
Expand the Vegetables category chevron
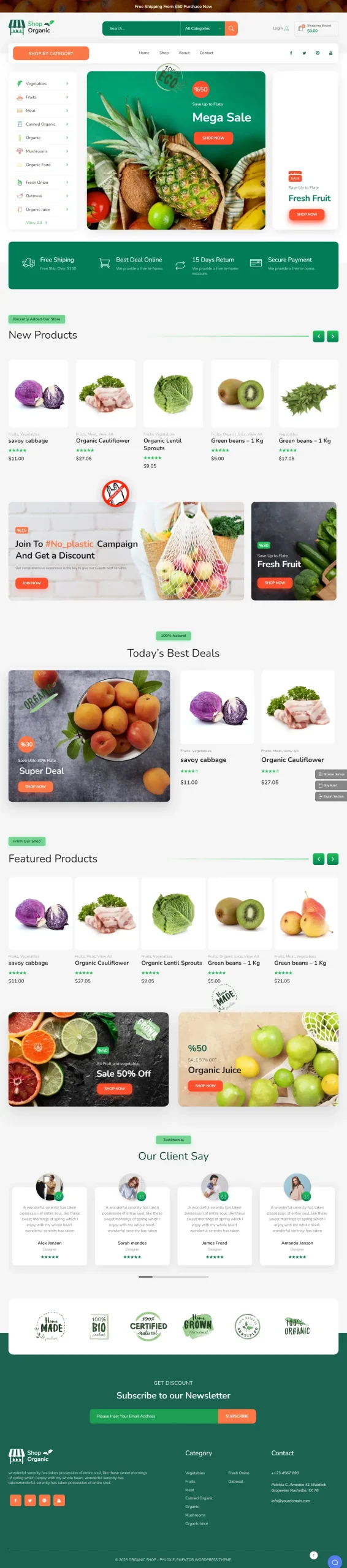click(x=67, y=84)
